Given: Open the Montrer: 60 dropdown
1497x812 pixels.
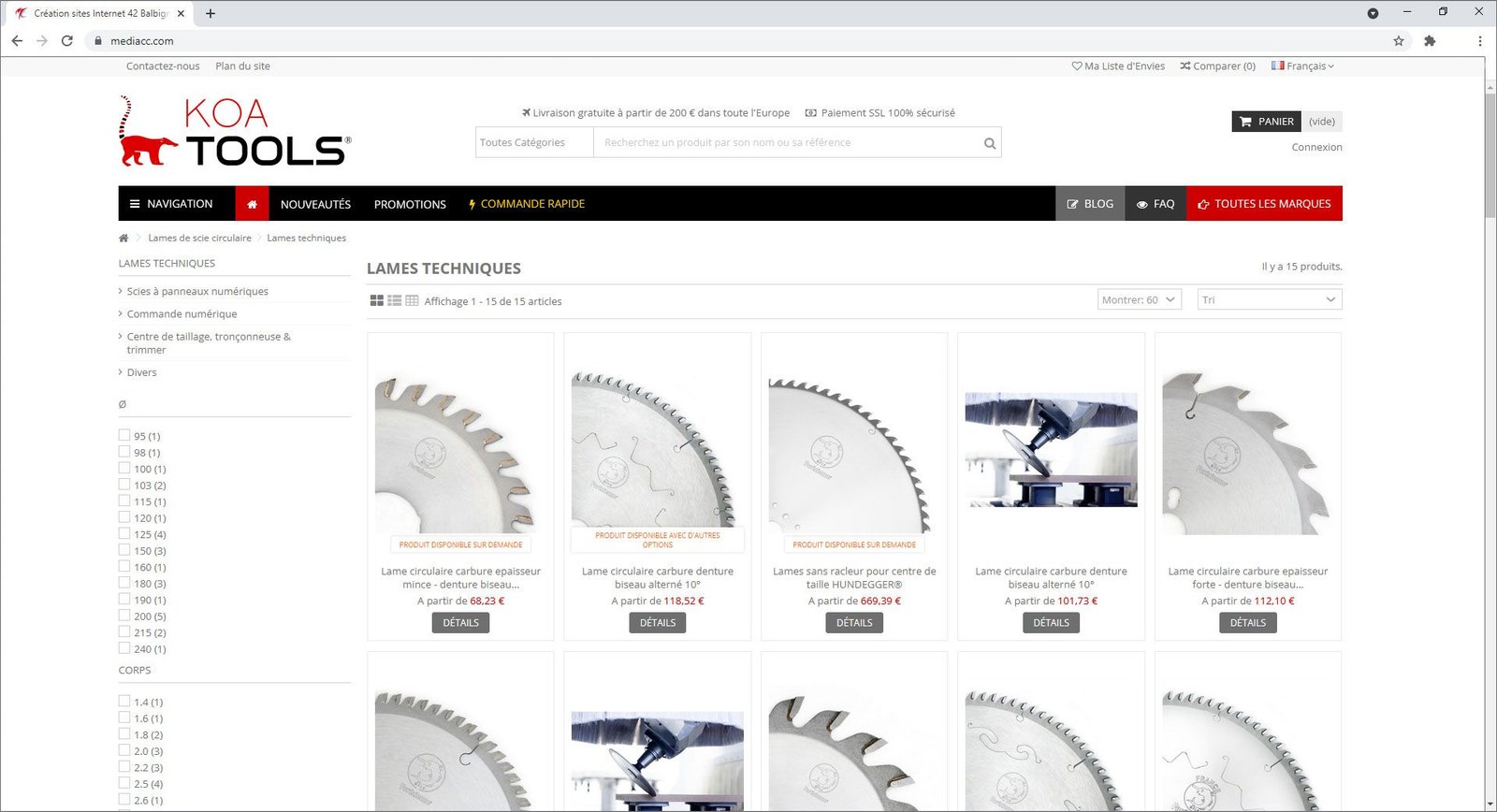Looking at the screenshot, I should tap(1140, 299).
